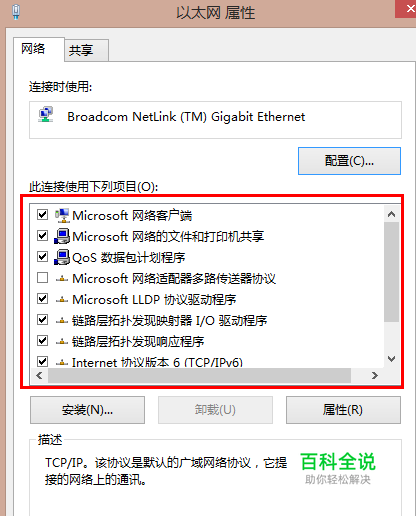
Task: Click the Microsoft LLDP 协议驱动程序 protocol icon
Action: [x=62, y=300]
